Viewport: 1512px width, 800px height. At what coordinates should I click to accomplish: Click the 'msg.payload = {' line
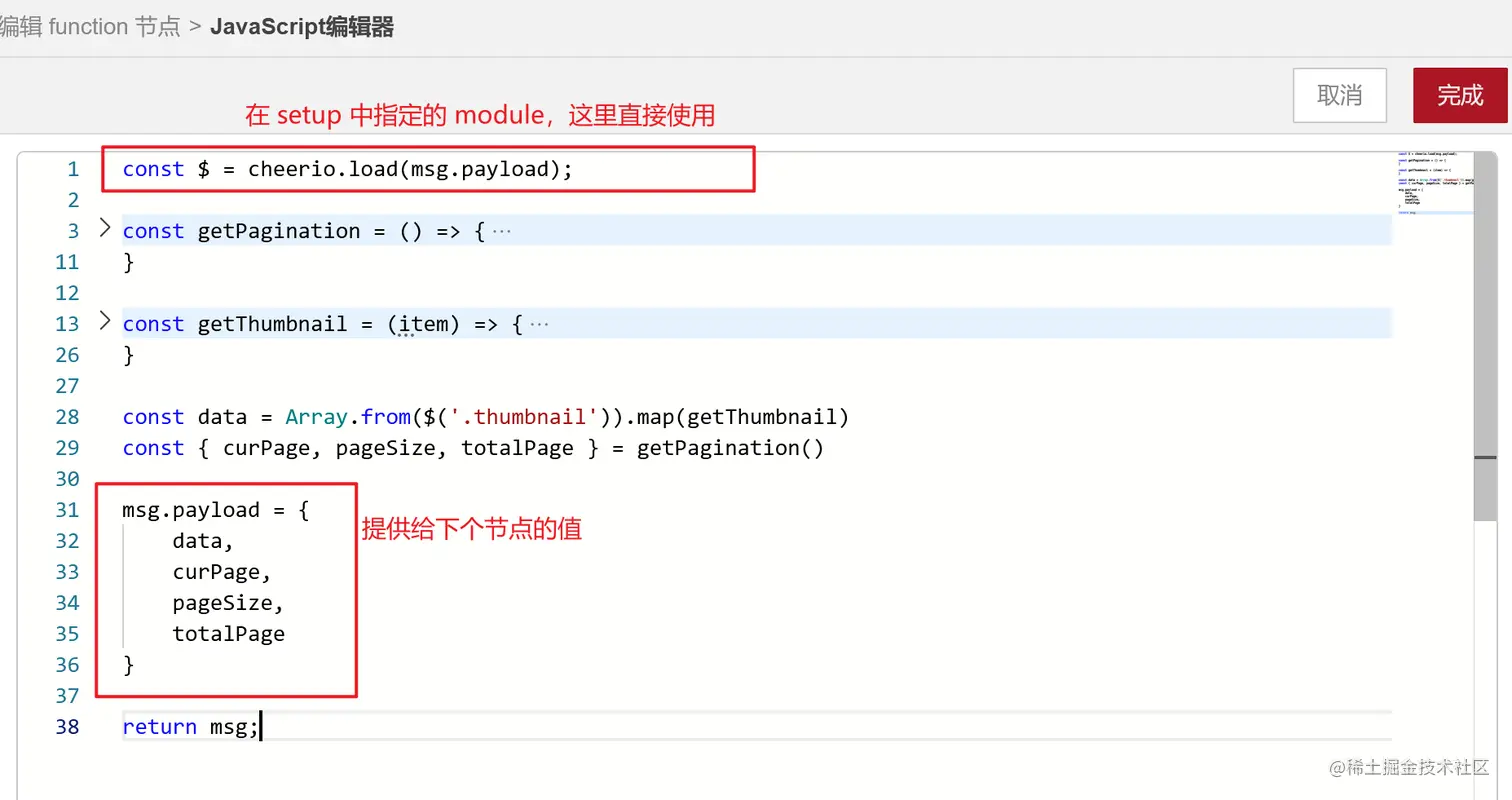click(x=216, y=510)
